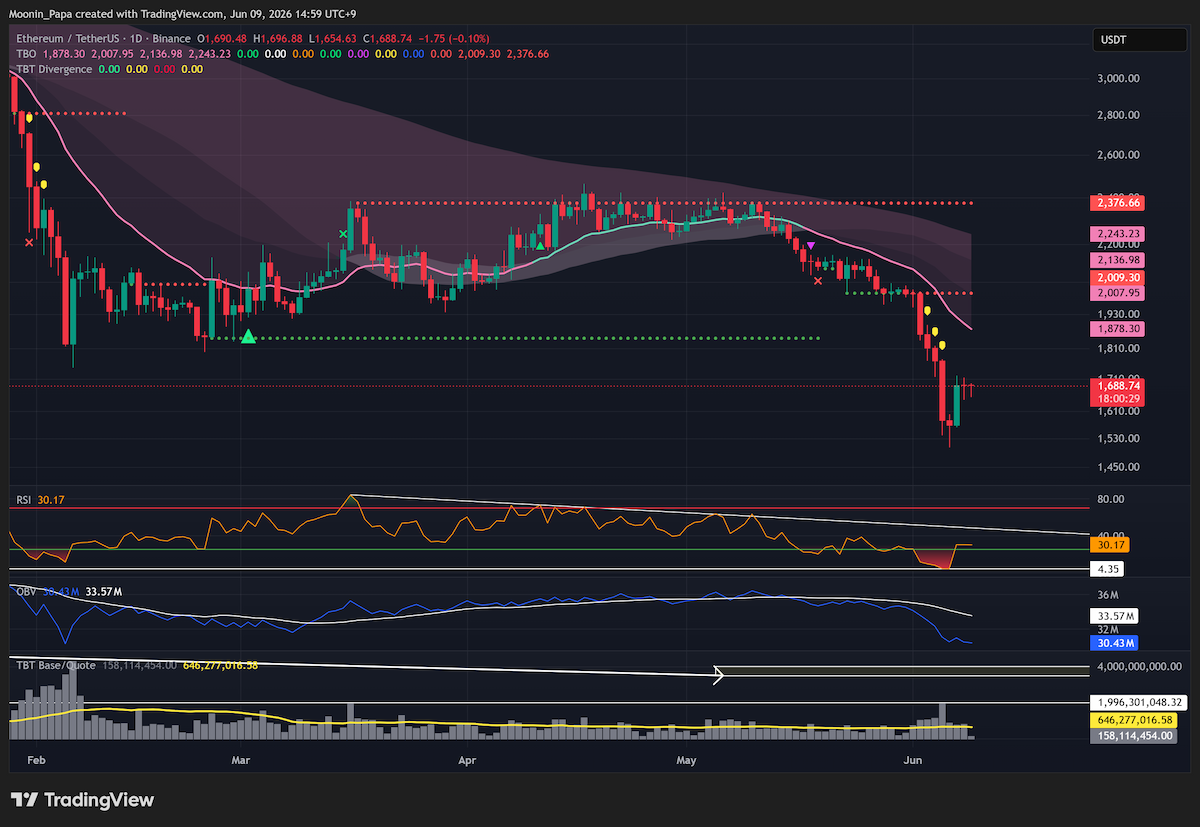The width and height of the screenshot is (1200, 827).
Task: Select the TBO indicator legend
Action: pyautogui.click(x=26, y=53)
